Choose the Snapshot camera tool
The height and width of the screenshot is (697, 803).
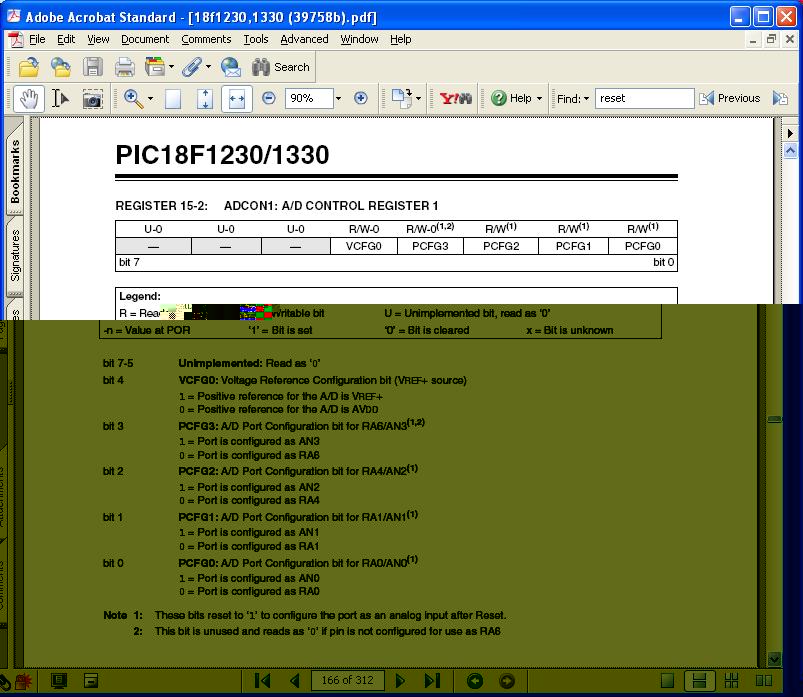[x=92, y=99]
